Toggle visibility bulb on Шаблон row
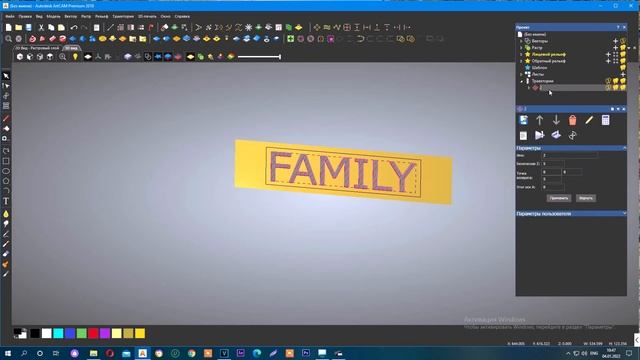The image size is (640, 360). pos(623,68)
